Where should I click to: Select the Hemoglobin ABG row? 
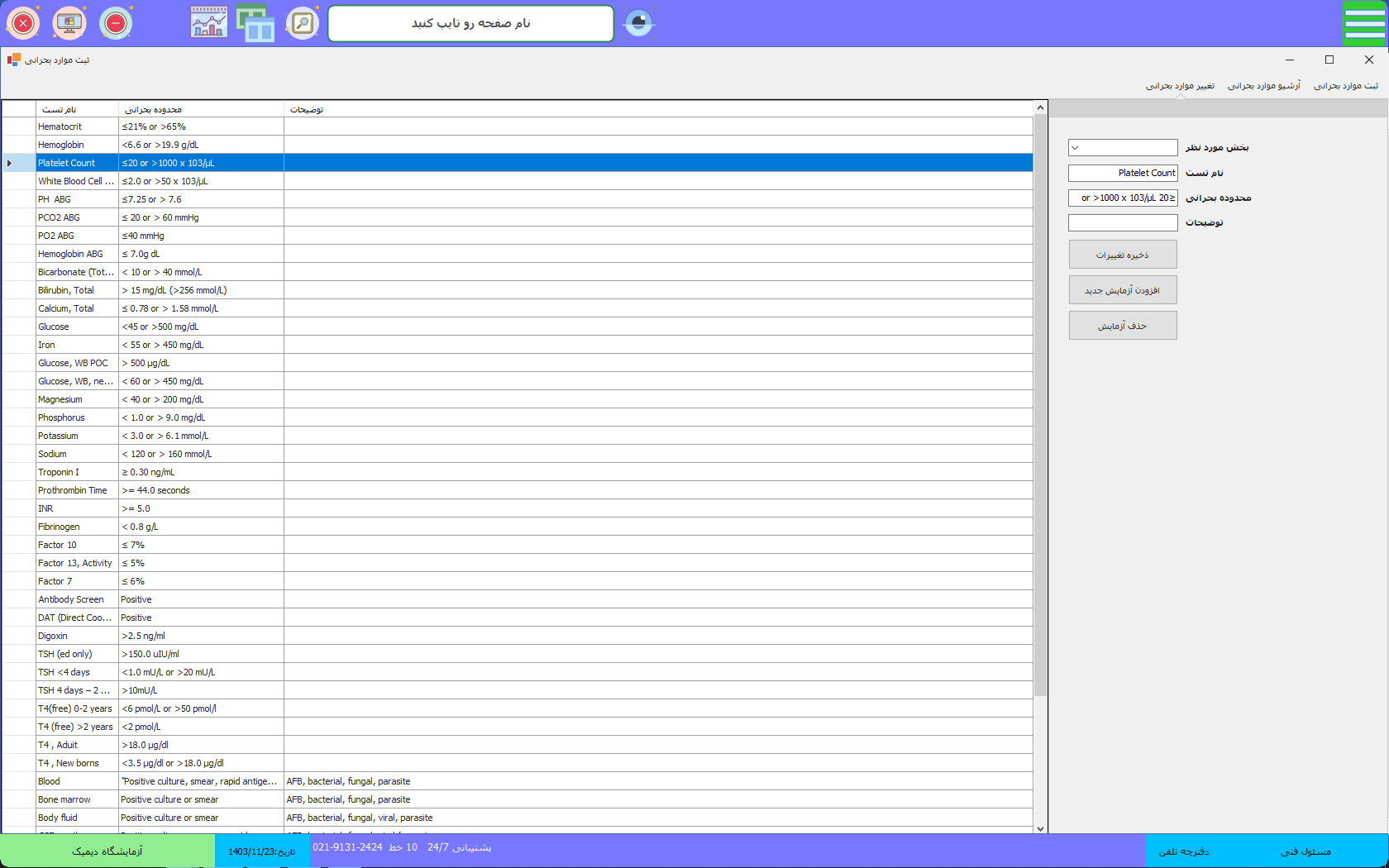pyautogui.click(x=518, y=254)
